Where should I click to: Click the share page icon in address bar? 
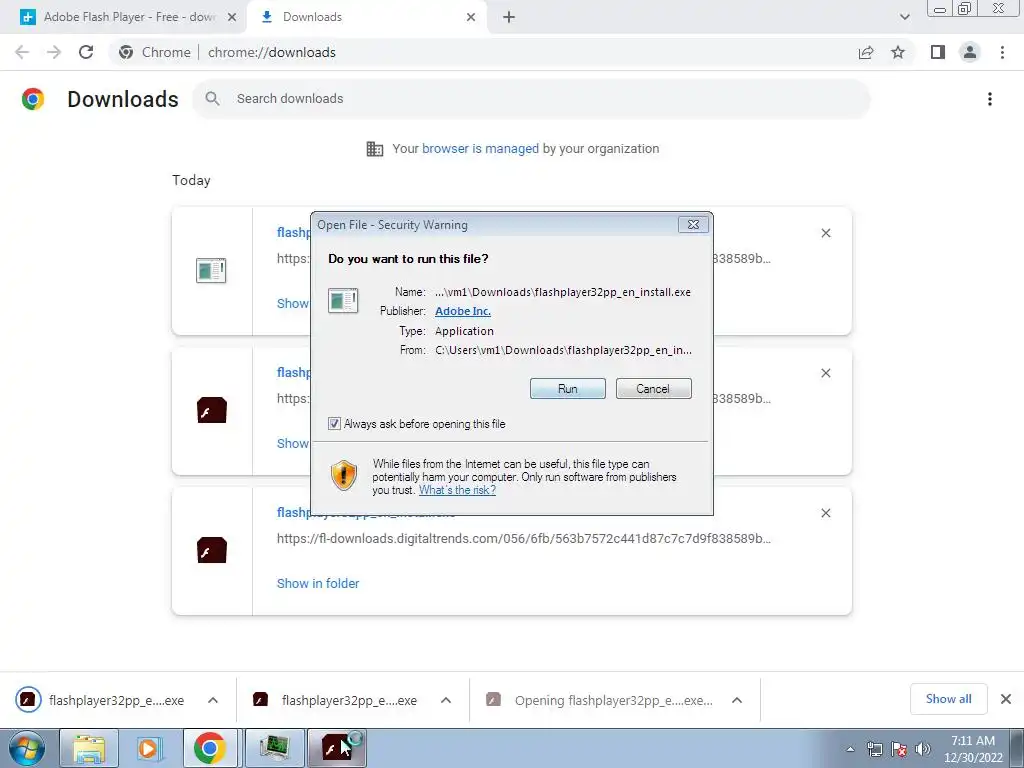(x=866, y=52)
